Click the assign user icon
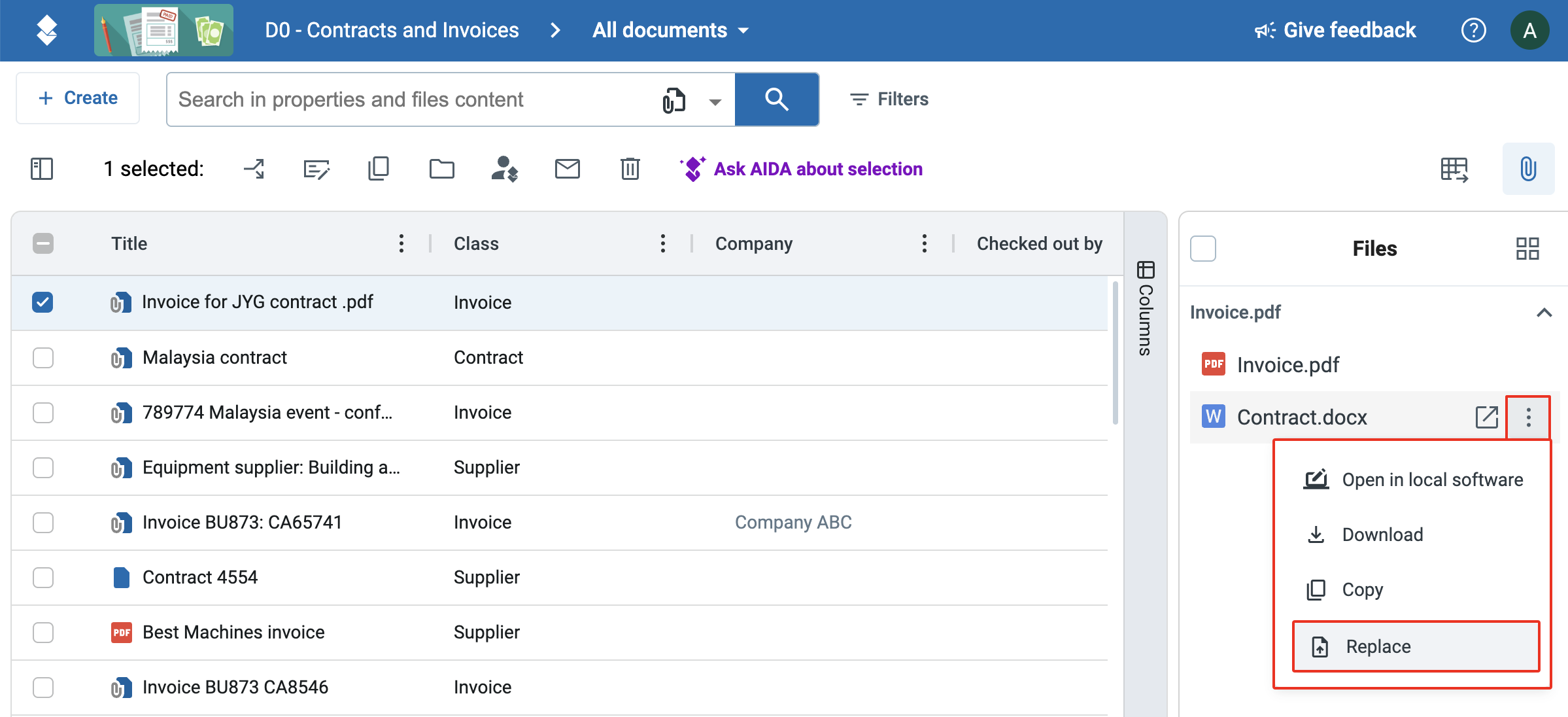 click(x=504, y=169)
